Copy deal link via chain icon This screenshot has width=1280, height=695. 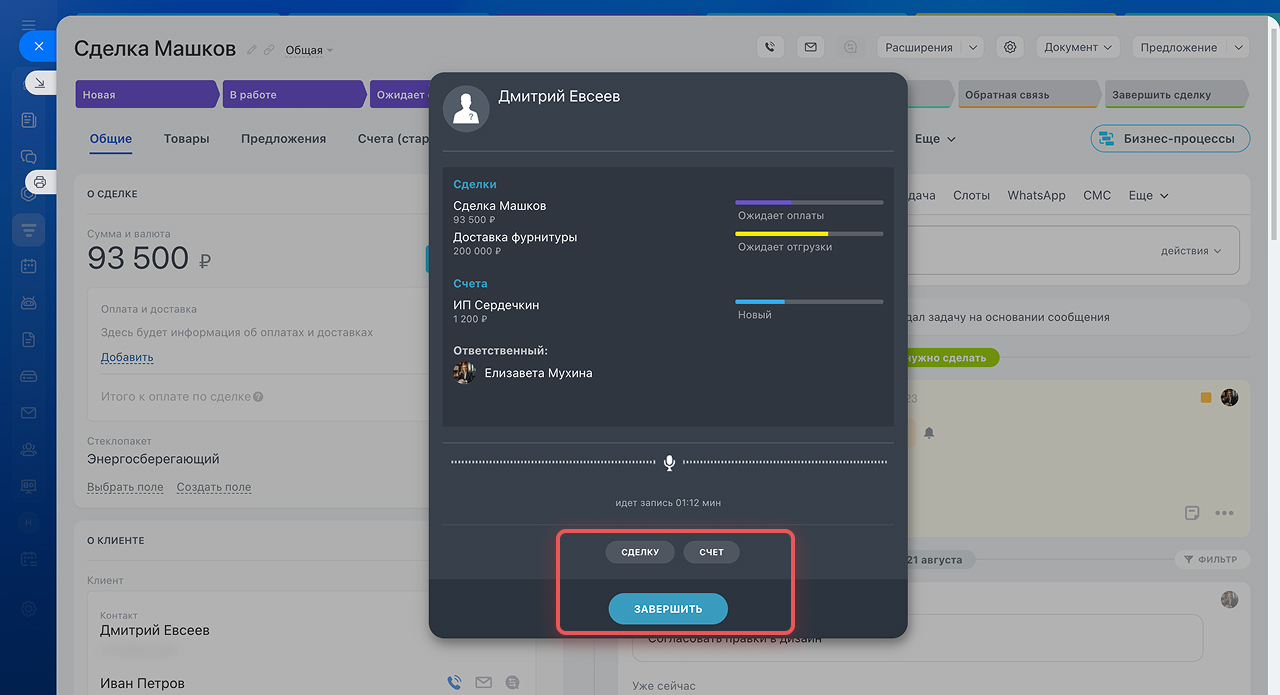269,50
